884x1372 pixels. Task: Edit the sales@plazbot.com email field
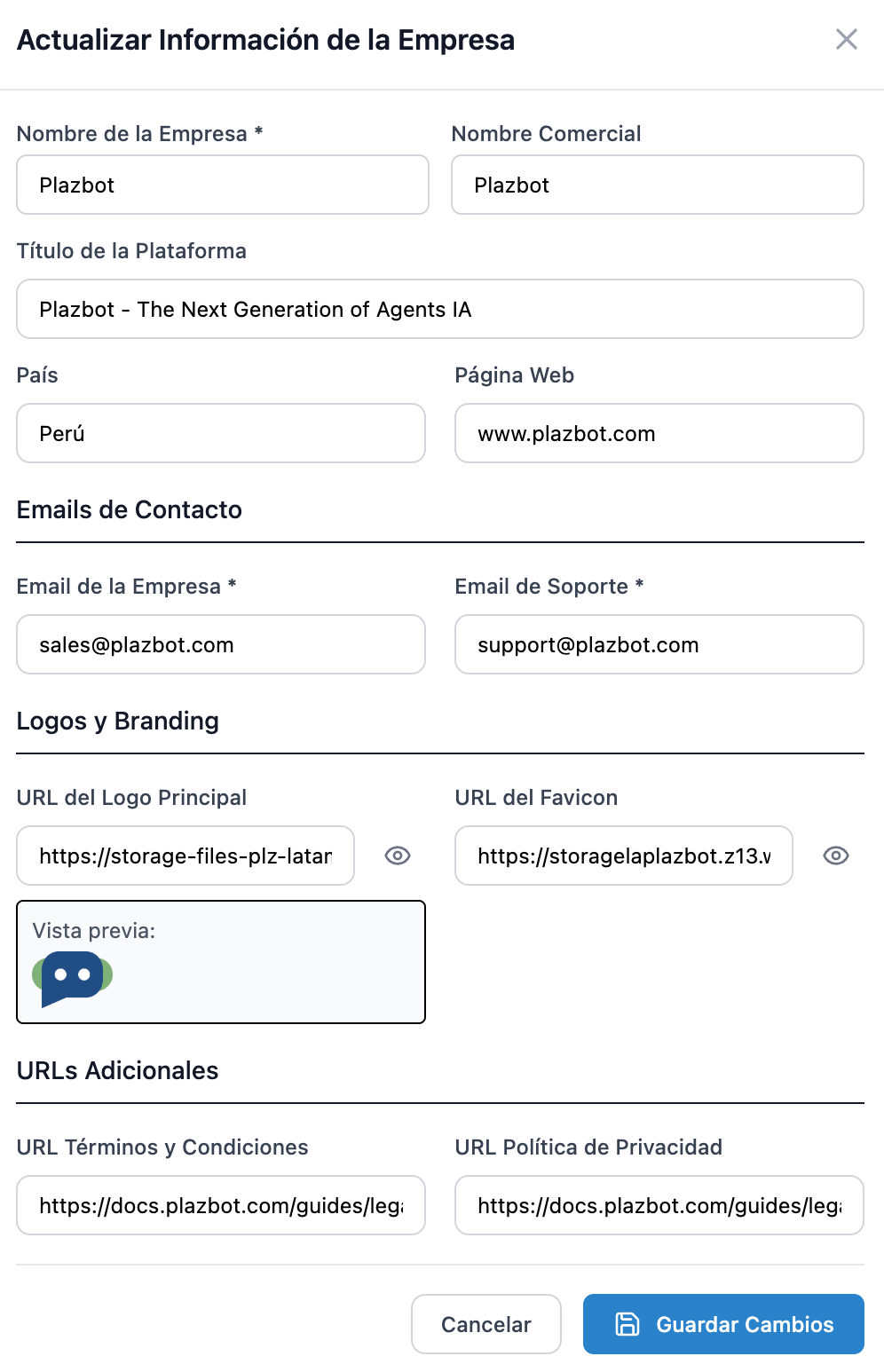221,644
